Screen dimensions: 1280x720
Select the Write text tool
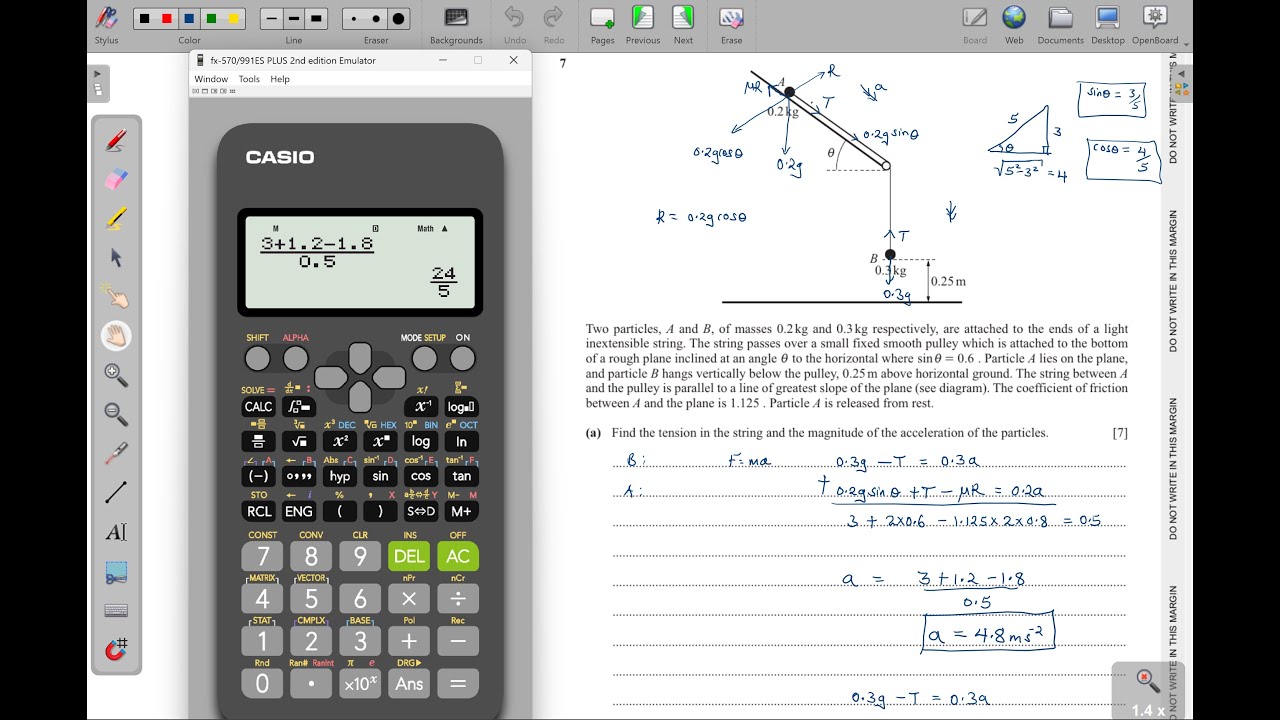coord(116,532)
